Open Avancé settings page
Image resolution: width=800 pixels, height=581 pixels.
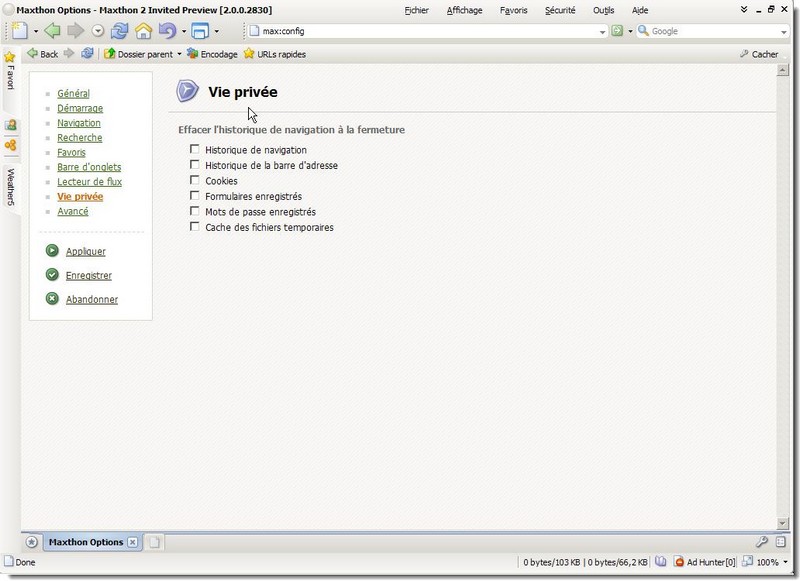tap(73, 211)
